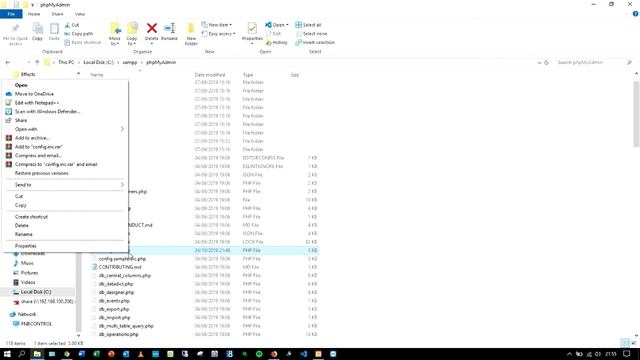Click the red Delete X icon
Viewport: 640px width, 360px height.
pyautogui.click(x=151, y=28)
